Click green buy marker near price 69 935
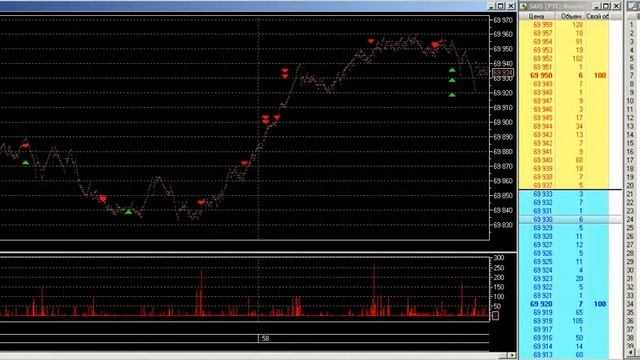This screenshot has height=360, width=640. click(452, 70)
